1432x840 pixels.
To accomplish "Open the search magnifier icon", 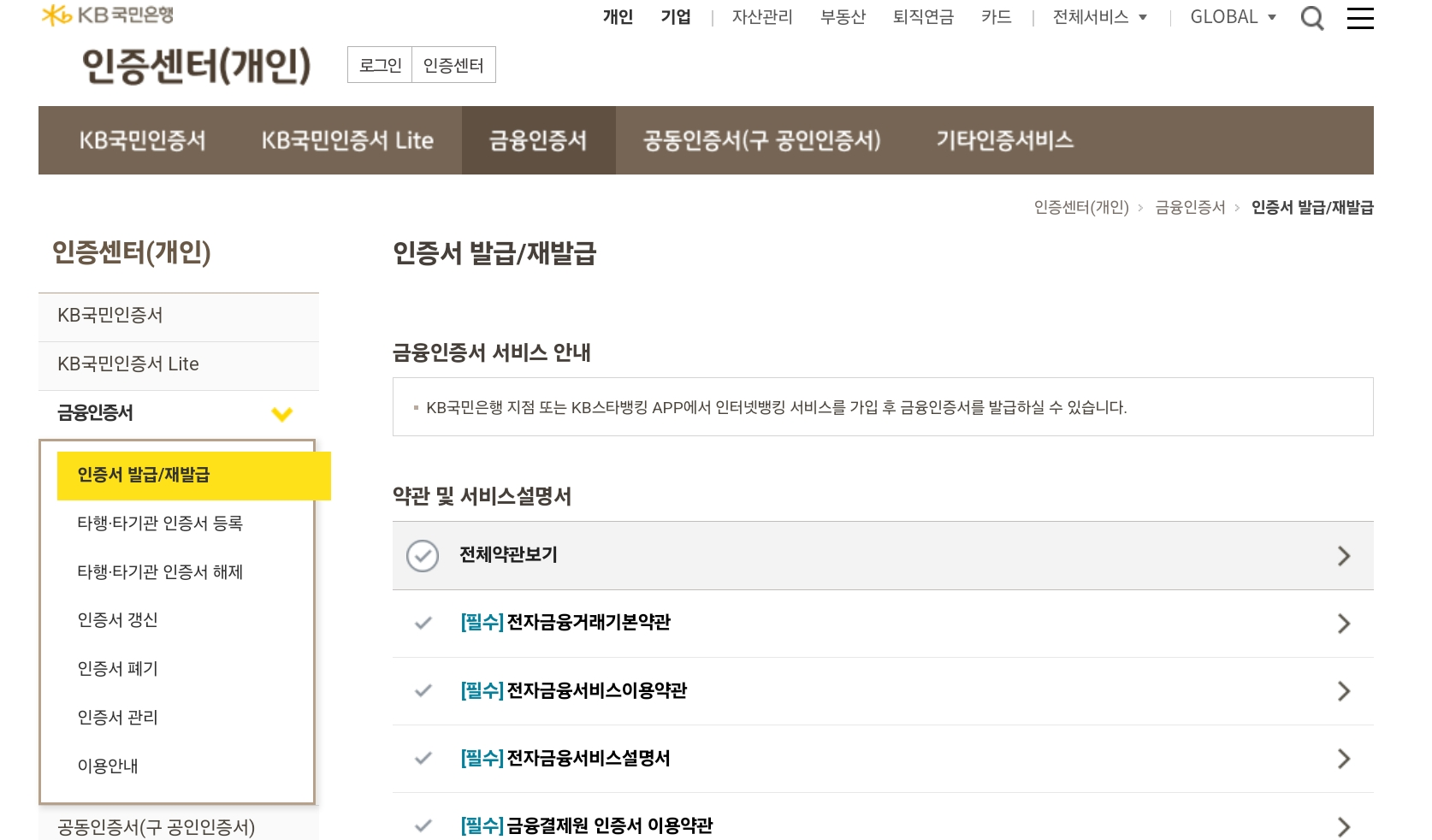I will (1312, 17).
